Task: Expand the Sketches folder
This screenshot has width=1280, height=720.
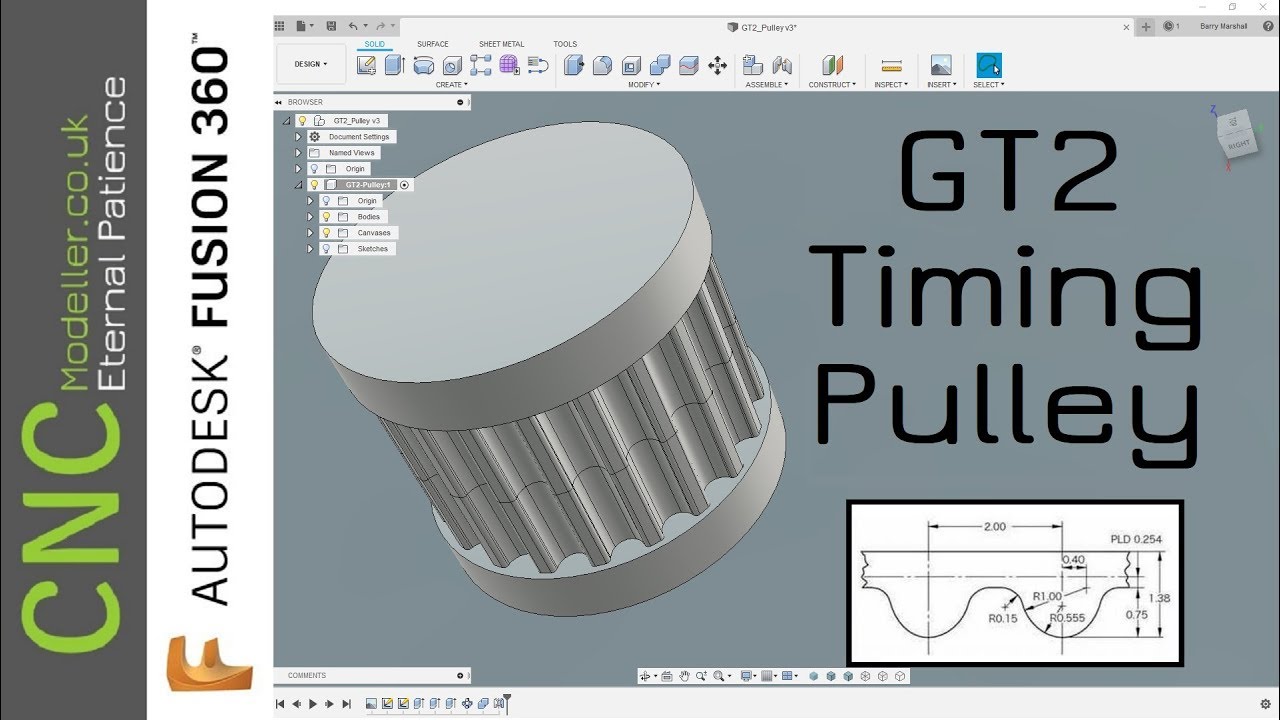Action: pos(310,249)
